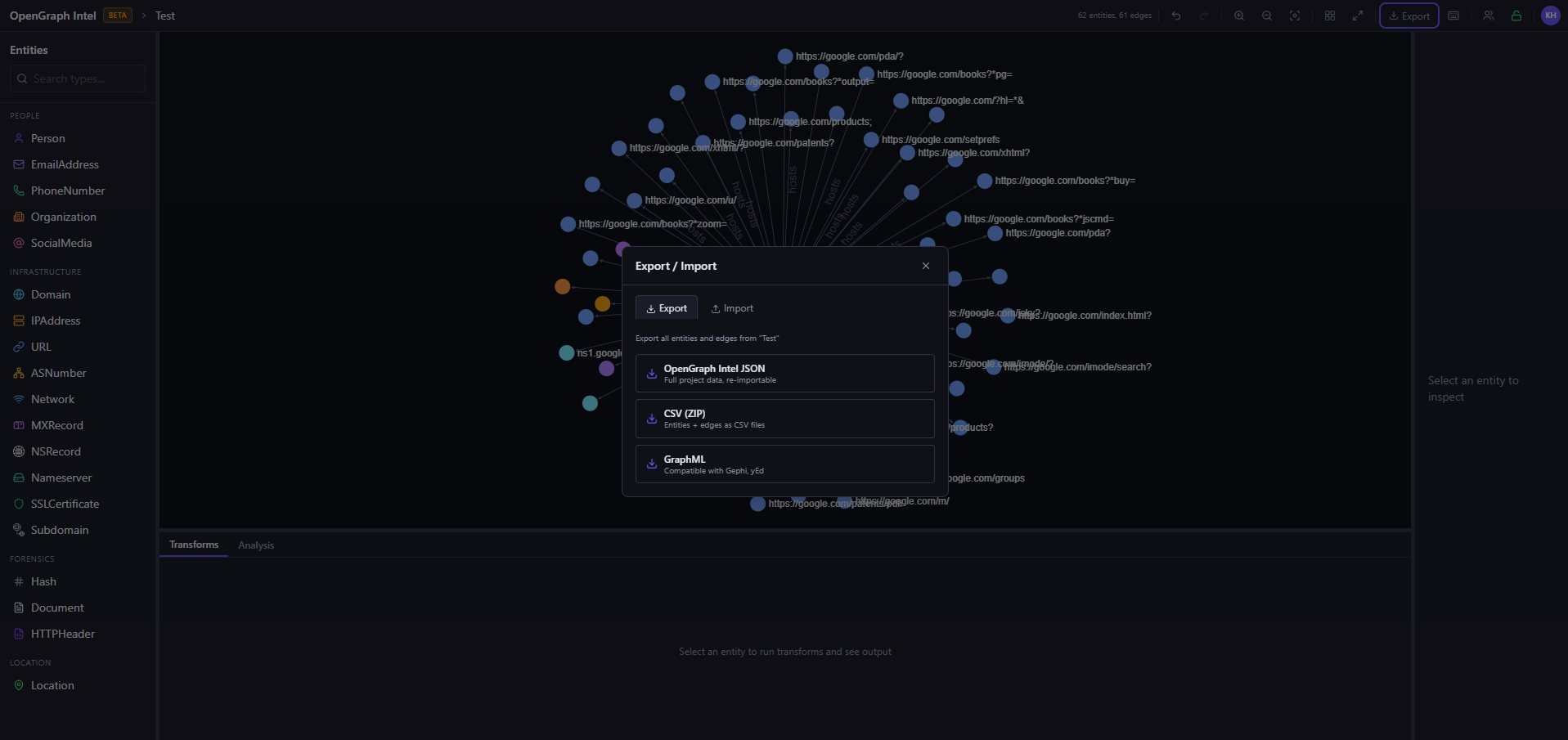Click the entity type search field
Viewport: 1568px width, 740px height.
click(x=77, y=78)
